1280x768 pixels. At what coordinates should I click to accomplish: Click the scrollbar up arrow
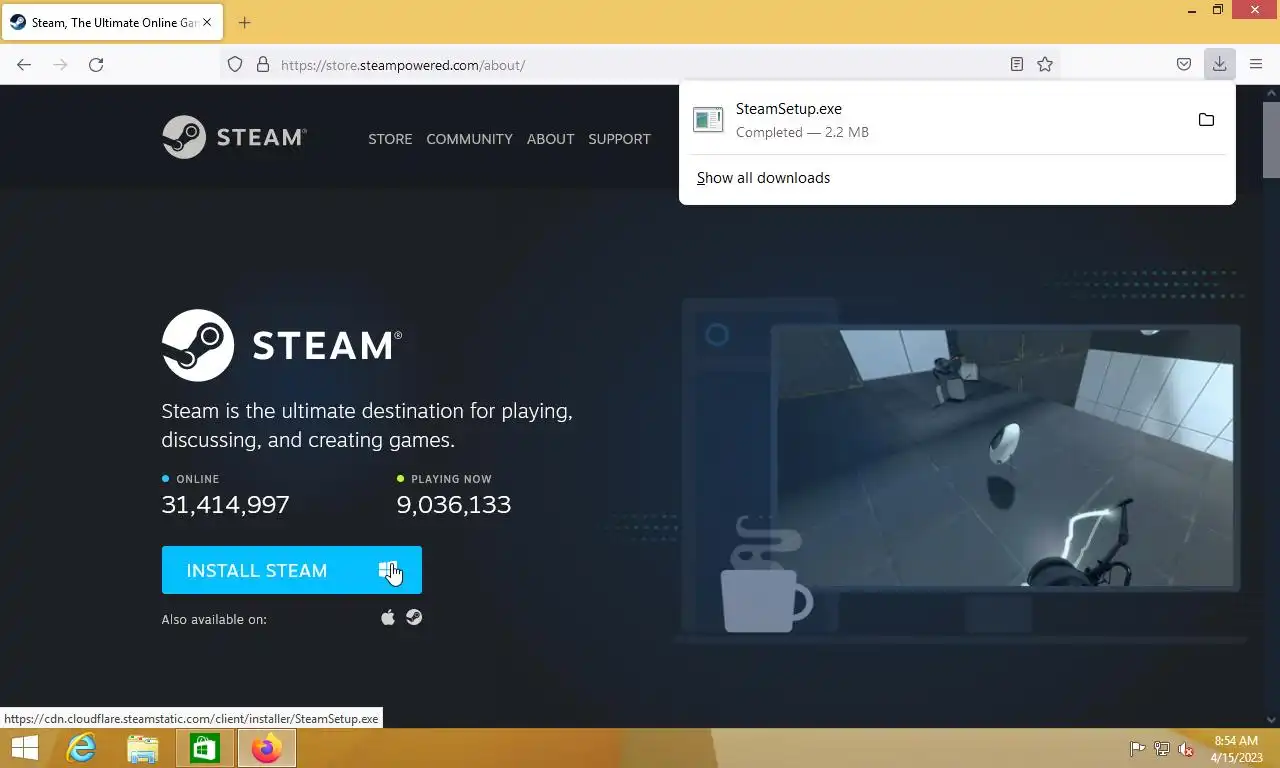click(1271, 93)
